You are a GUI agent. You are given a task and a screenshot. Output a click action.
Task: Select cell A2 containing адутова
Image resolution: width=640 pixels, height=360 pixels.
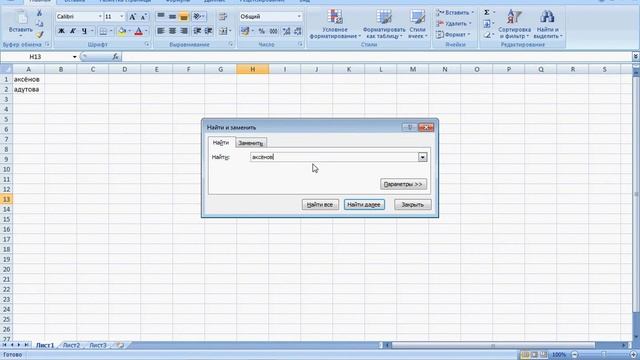click(29, 89)
